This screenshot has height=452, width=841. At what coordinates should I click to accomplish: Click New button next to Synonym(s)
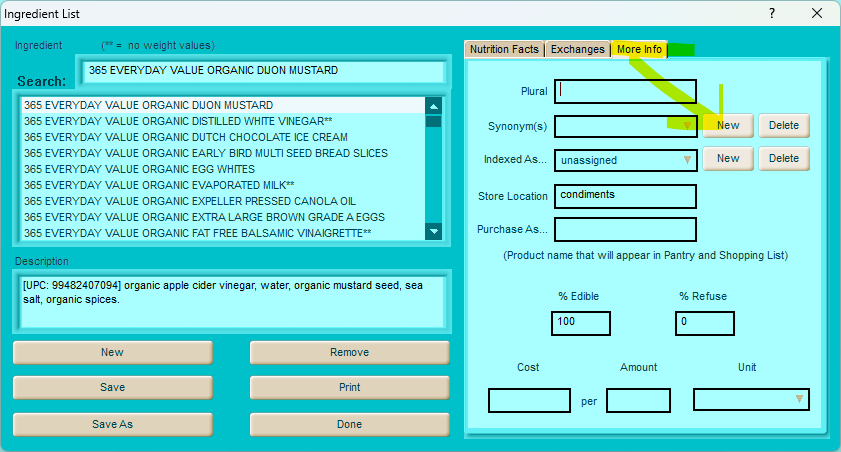(728, 125)
